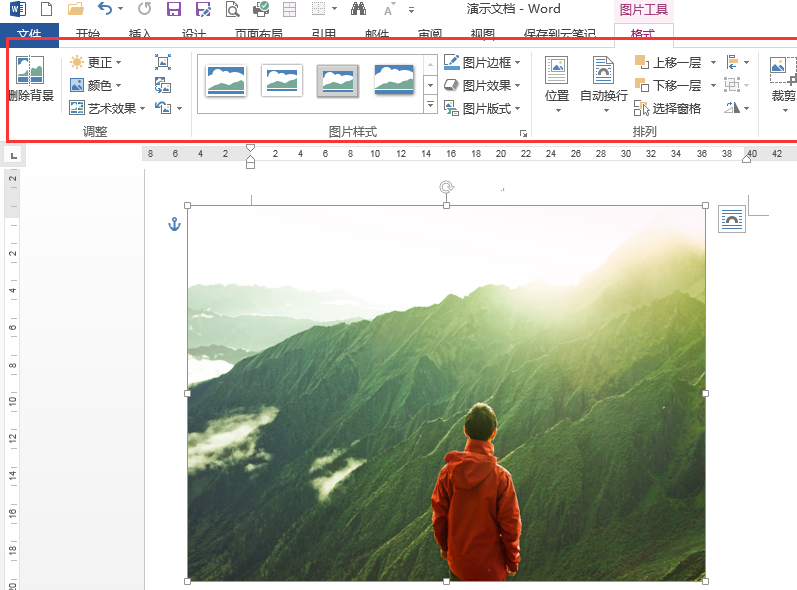Click Wrap Text (自动换行) button
Image resolution: width=797 pixels, height=590 pixels.
pyautogui.click(x=604, y=80)
